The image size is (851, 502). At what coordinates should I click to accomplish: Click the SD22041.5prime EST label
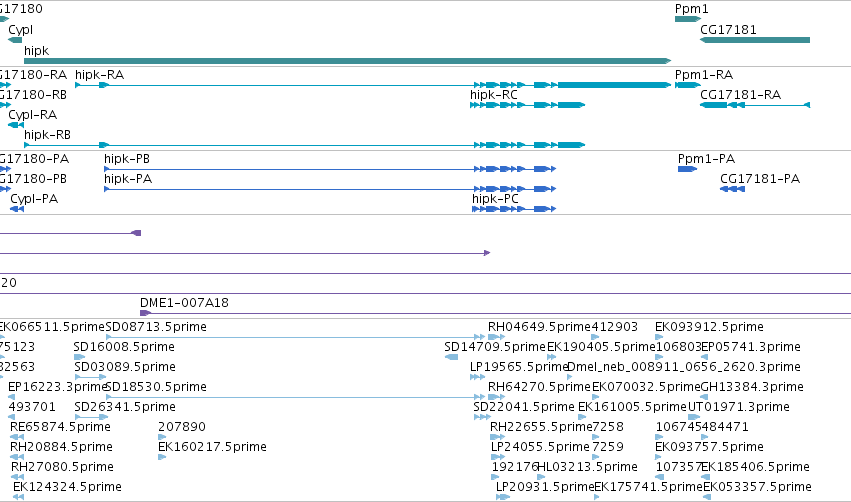[x=524, y=407]
